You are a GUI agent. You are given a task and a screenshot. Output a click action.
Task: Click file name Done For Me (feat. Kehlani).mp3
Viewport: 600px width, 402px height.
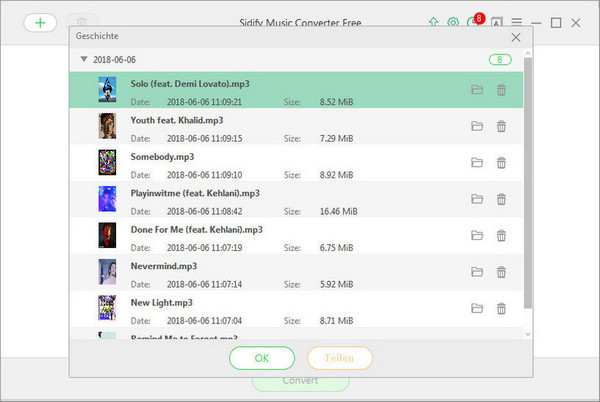click(197, 230)
